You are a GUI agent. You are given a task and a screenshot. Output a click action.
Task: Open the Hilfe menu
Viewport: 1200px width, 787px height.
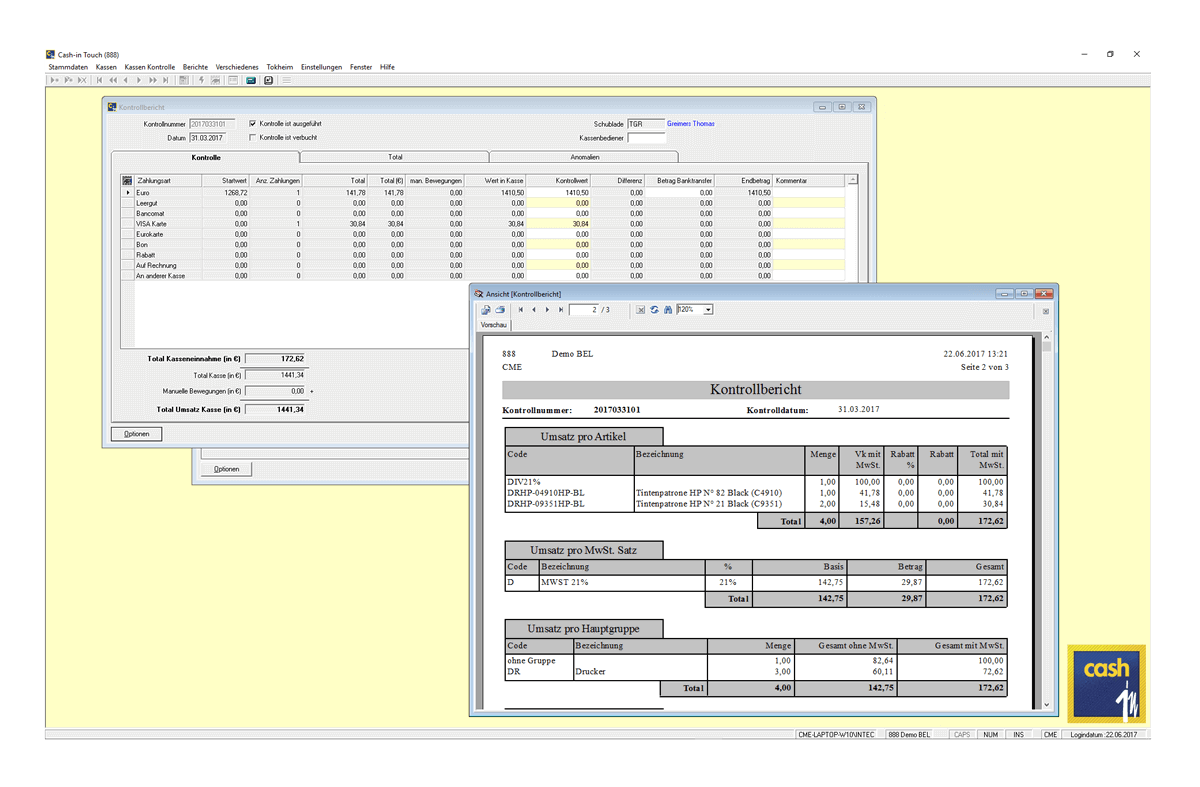[x=387, y=67]
